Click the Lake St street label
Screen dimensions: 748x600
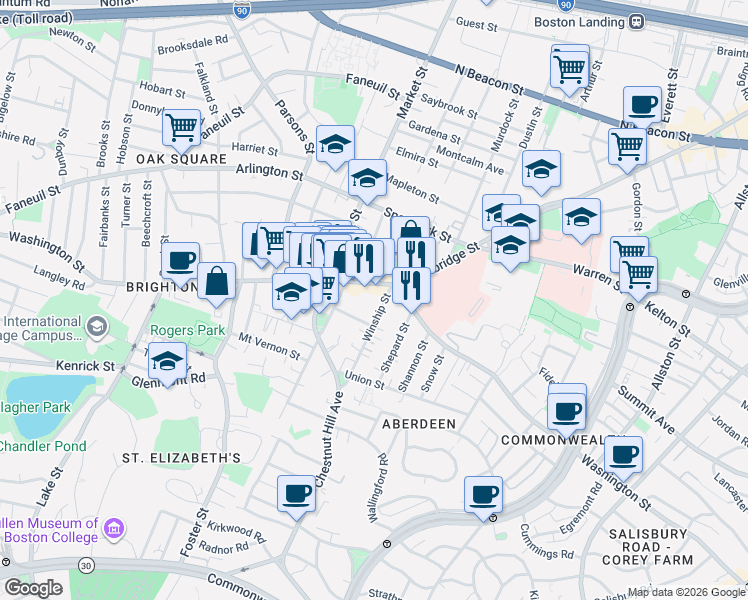50,487
